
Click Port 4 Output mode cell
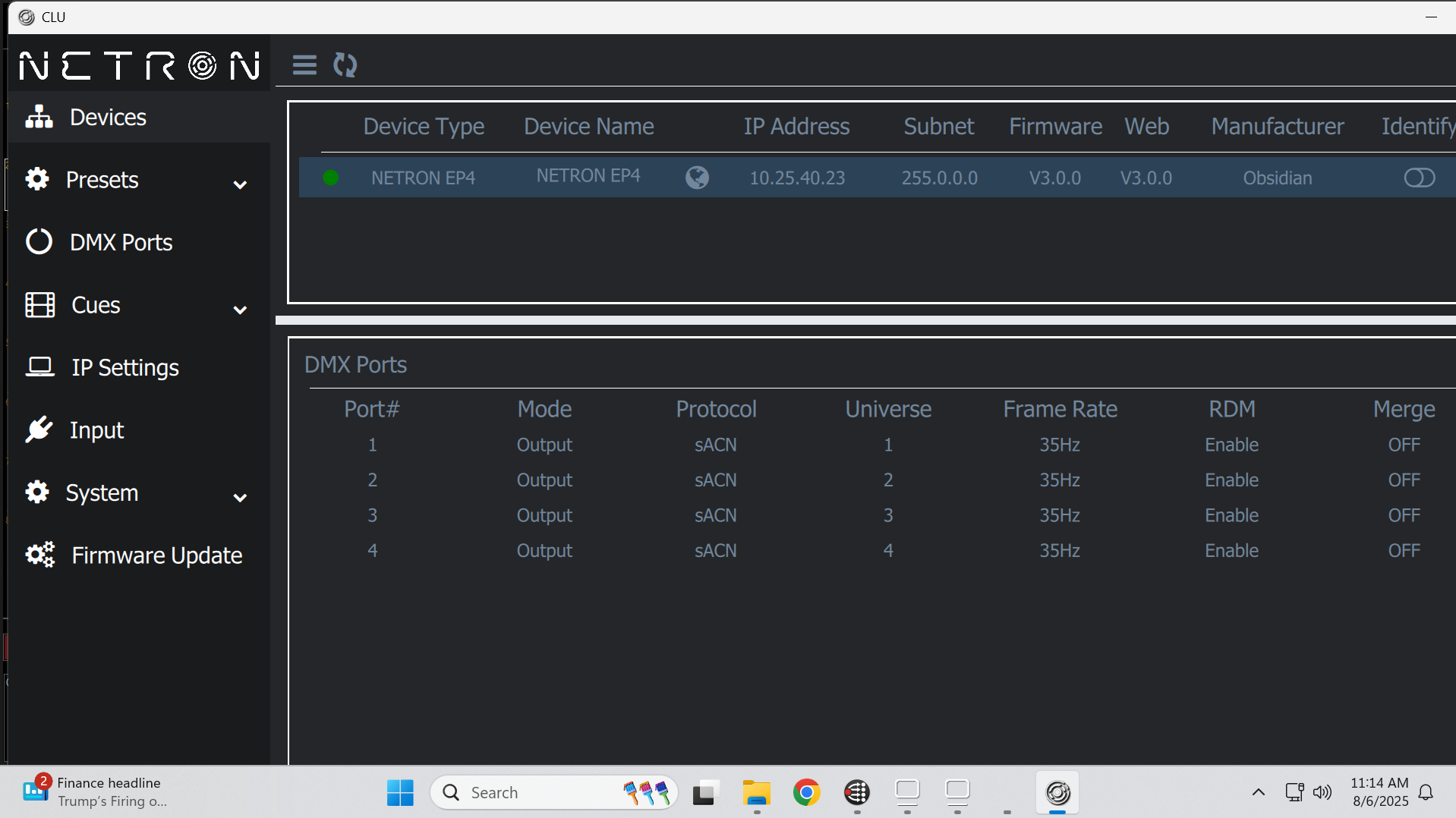click(544, 550)
